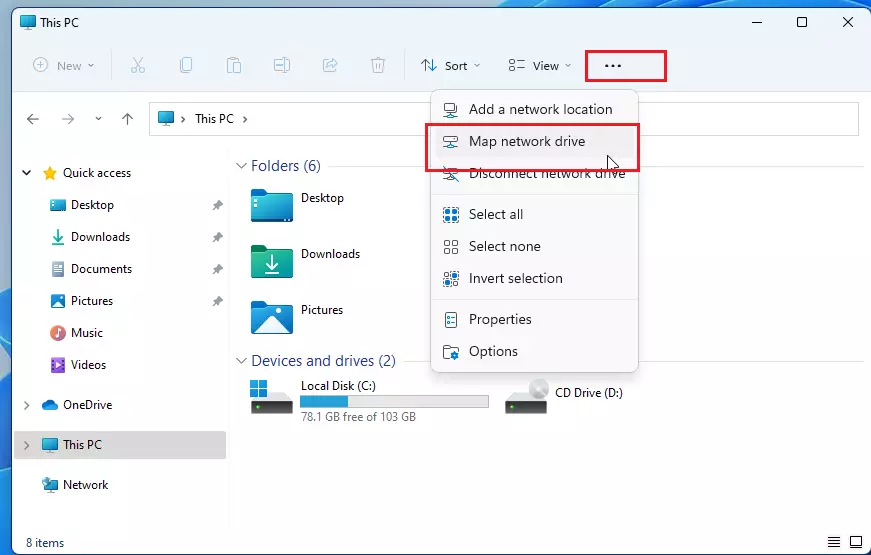This screenshot has height=555, width=871.
Task: Collapse the Devices and drives group
Action: click(241, 361)
